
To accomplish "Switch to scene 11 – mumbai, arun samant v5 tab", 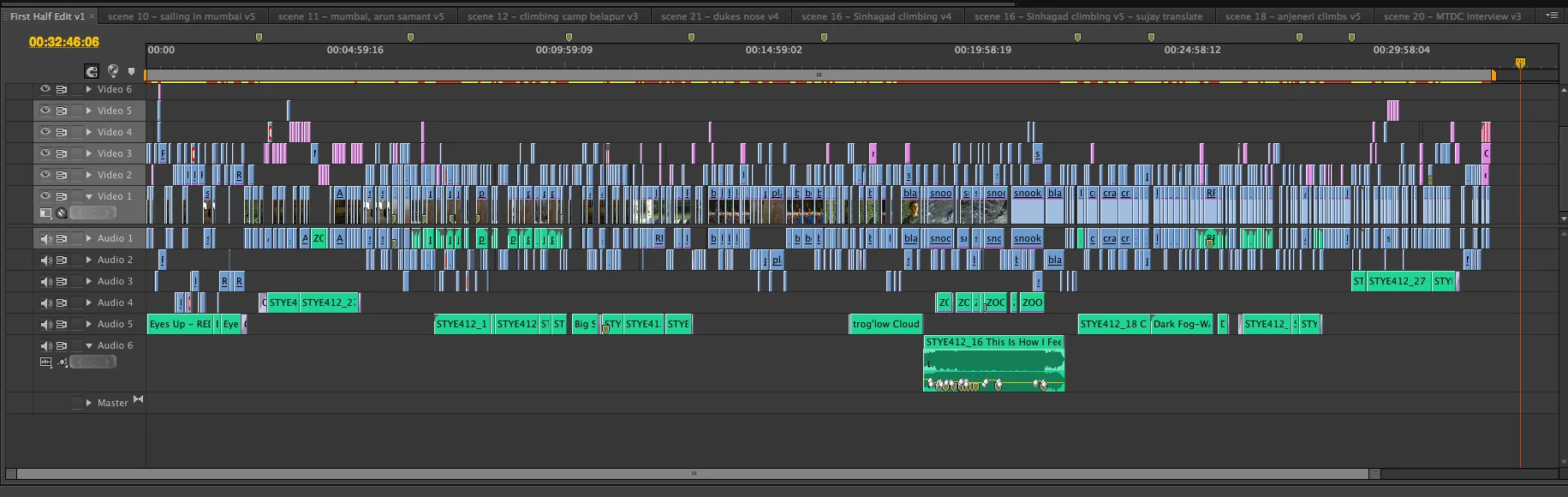I will coord(361,16).
